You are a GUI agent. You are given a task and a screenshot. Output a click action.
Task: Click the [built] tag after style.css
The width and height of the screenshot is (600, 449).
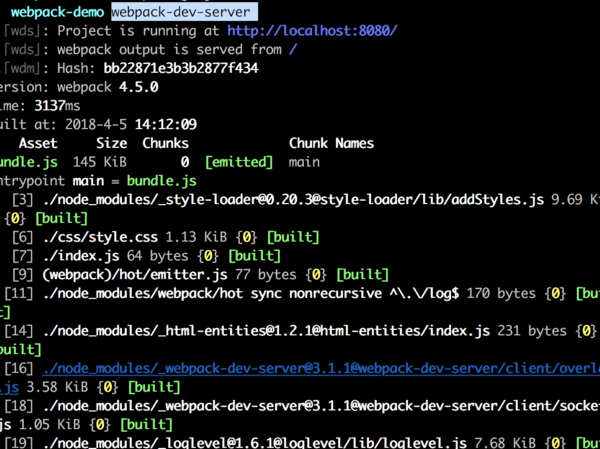293,237
